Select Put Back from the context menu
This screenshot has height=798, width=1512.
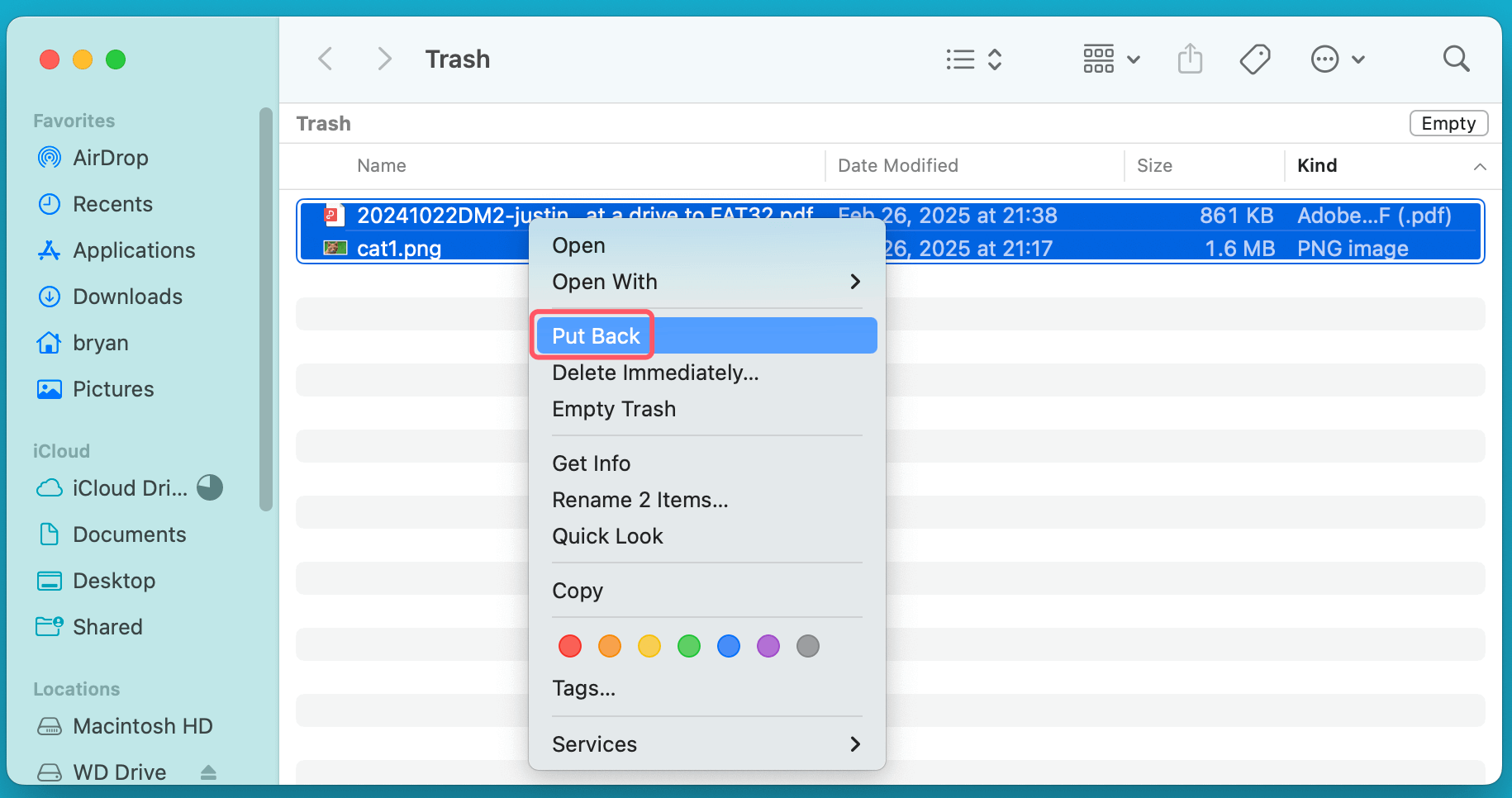click(596, 335)
